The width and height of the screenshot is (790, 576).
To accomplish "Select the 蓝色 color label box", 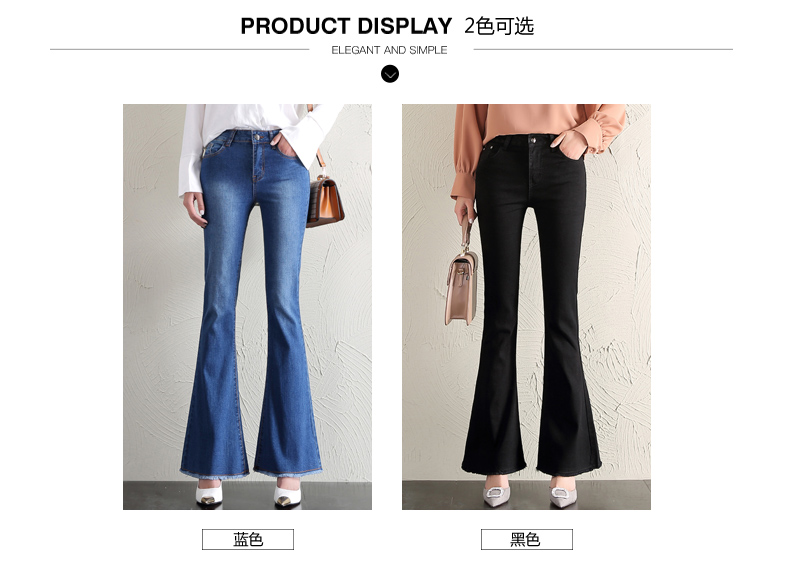I will click(x=248, y=539).
